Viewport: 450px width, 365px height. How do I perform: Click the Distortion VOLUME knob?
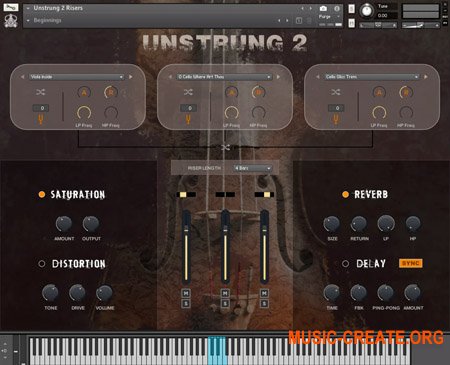[x=104, y=293]
